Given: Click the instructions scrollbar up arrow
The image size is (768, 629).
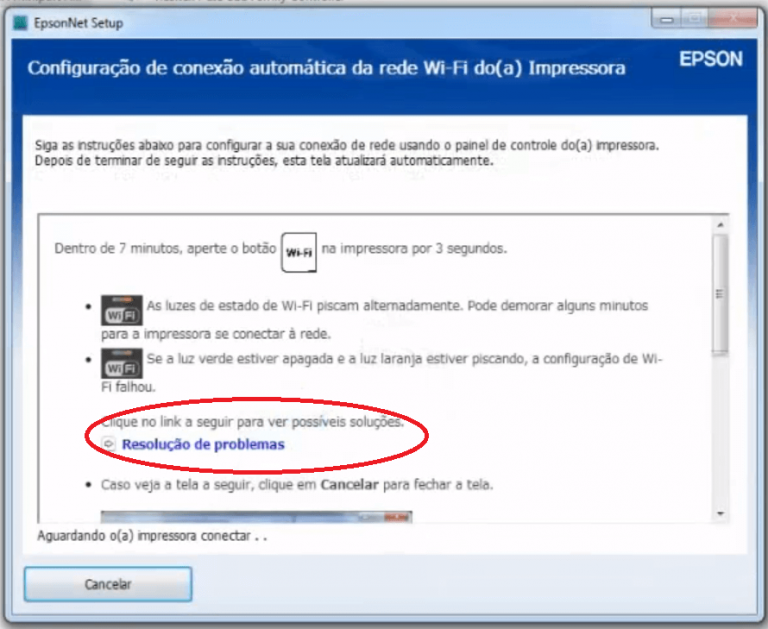Looking at the screenshot, I should [720, 225].
